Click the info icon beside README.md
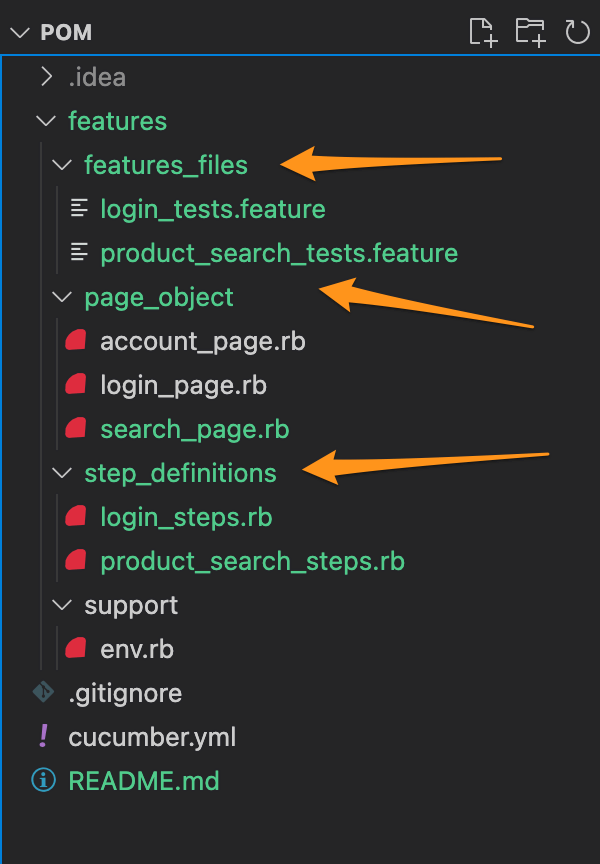Image resolution: width=600 pixels, height=864 pixels. point(44,781)
